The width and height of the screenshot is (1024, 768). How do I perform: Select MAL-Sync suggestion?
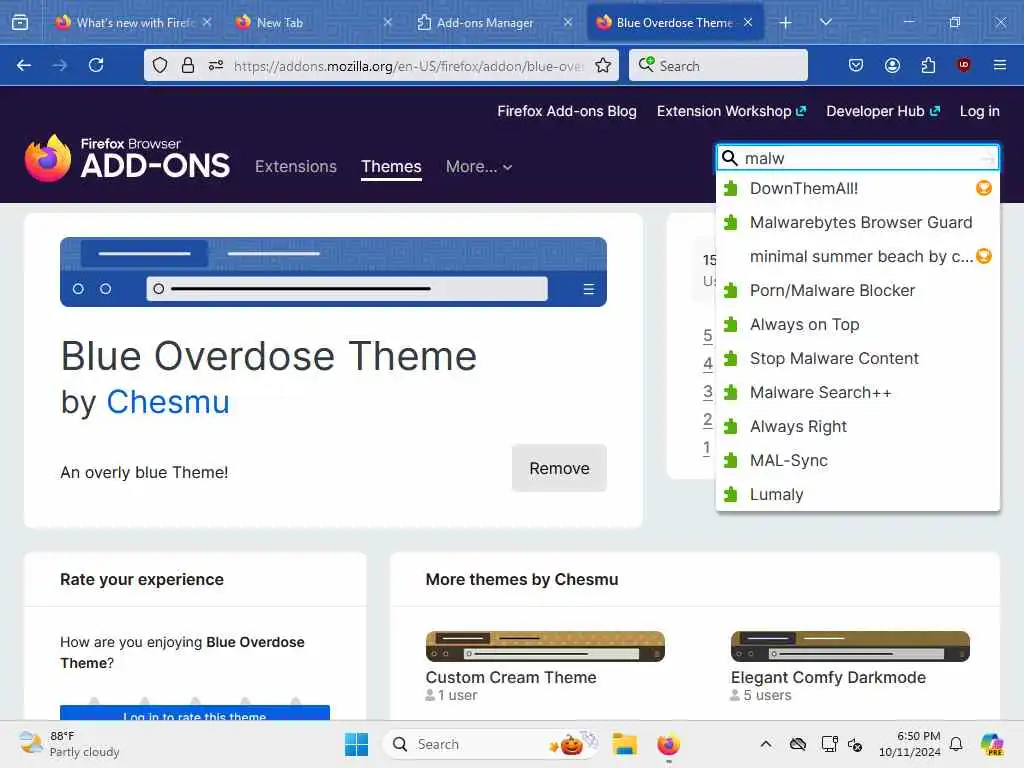857,460
